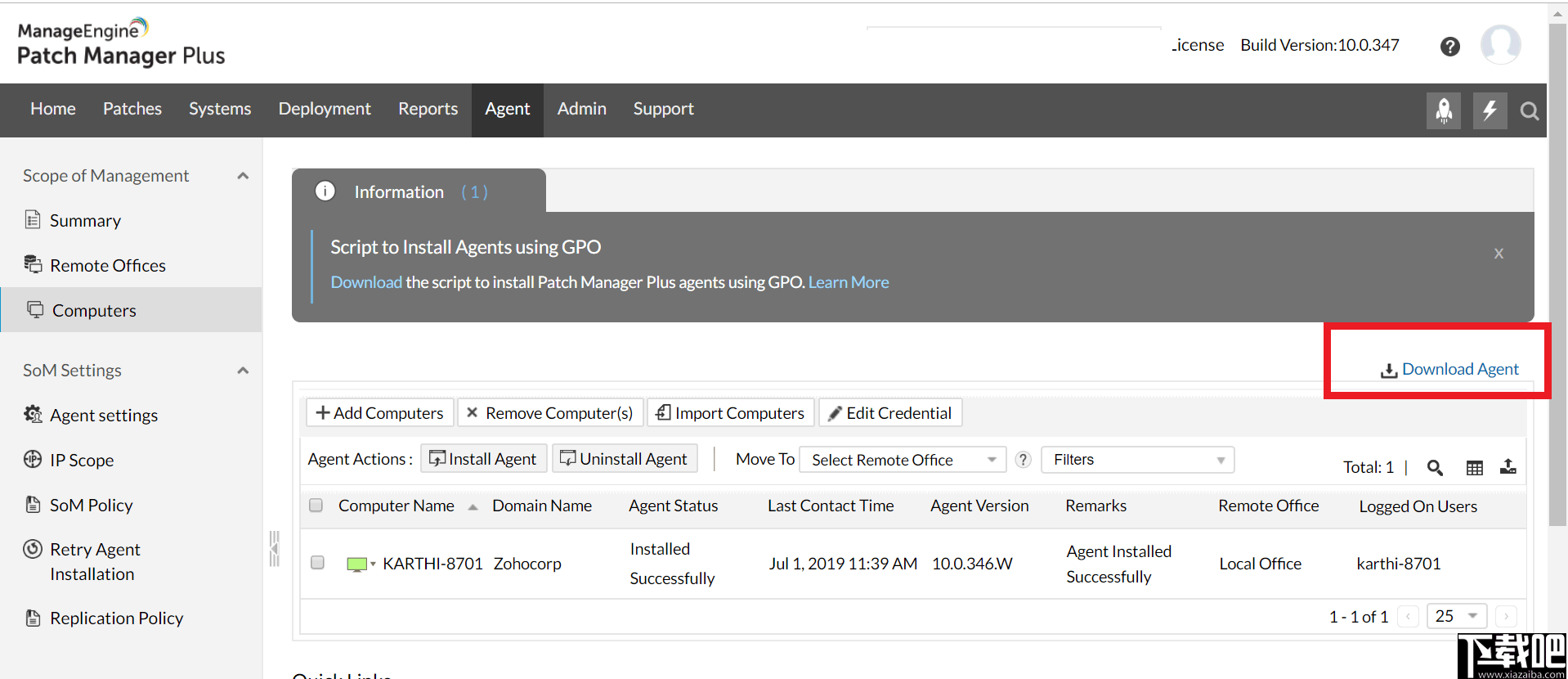The width and height of the screenshot is (1568, 679).
Task: Click the Edit Credential button
Action: coord(890,412)
